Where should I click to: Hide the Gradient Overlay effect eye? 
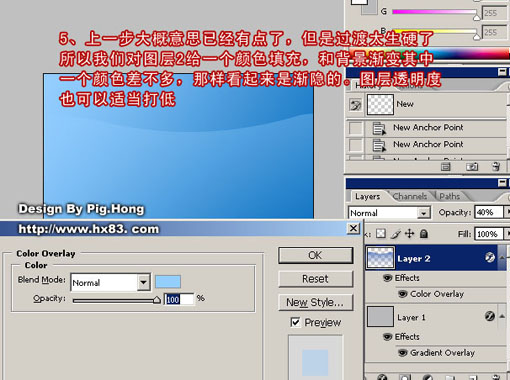(x=403, y=352)
